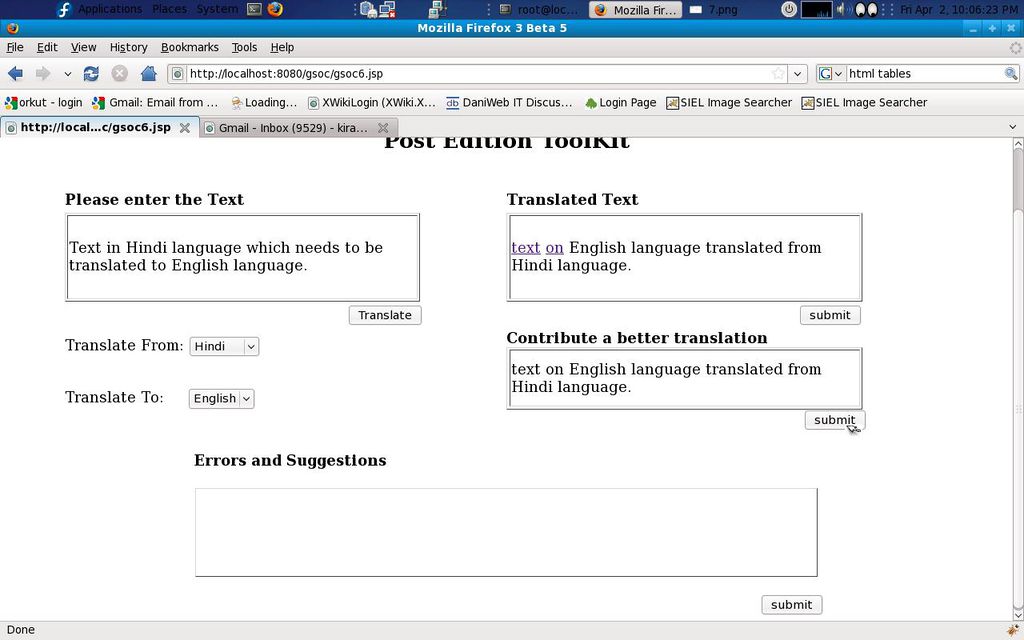The width and height of the screenshot is (1024, 640).
Task: Open the terminal launcher in panel
Action: 254,9
